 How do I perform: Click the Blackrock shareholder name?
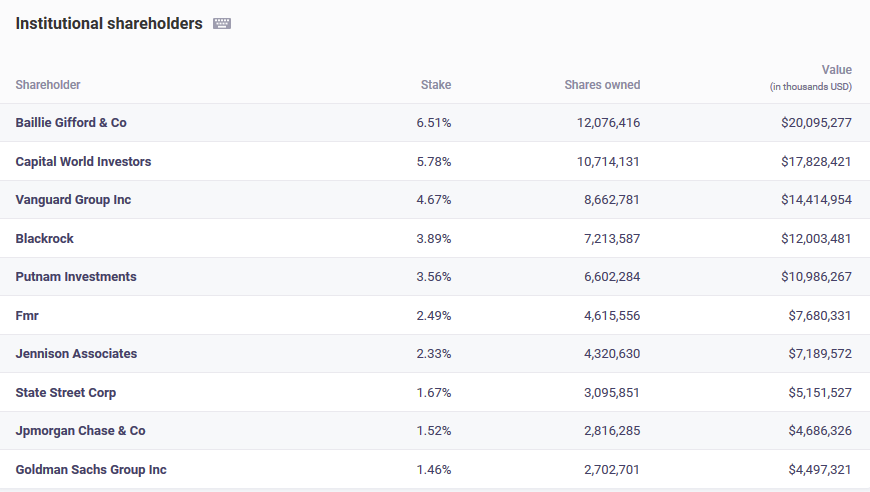45,239
